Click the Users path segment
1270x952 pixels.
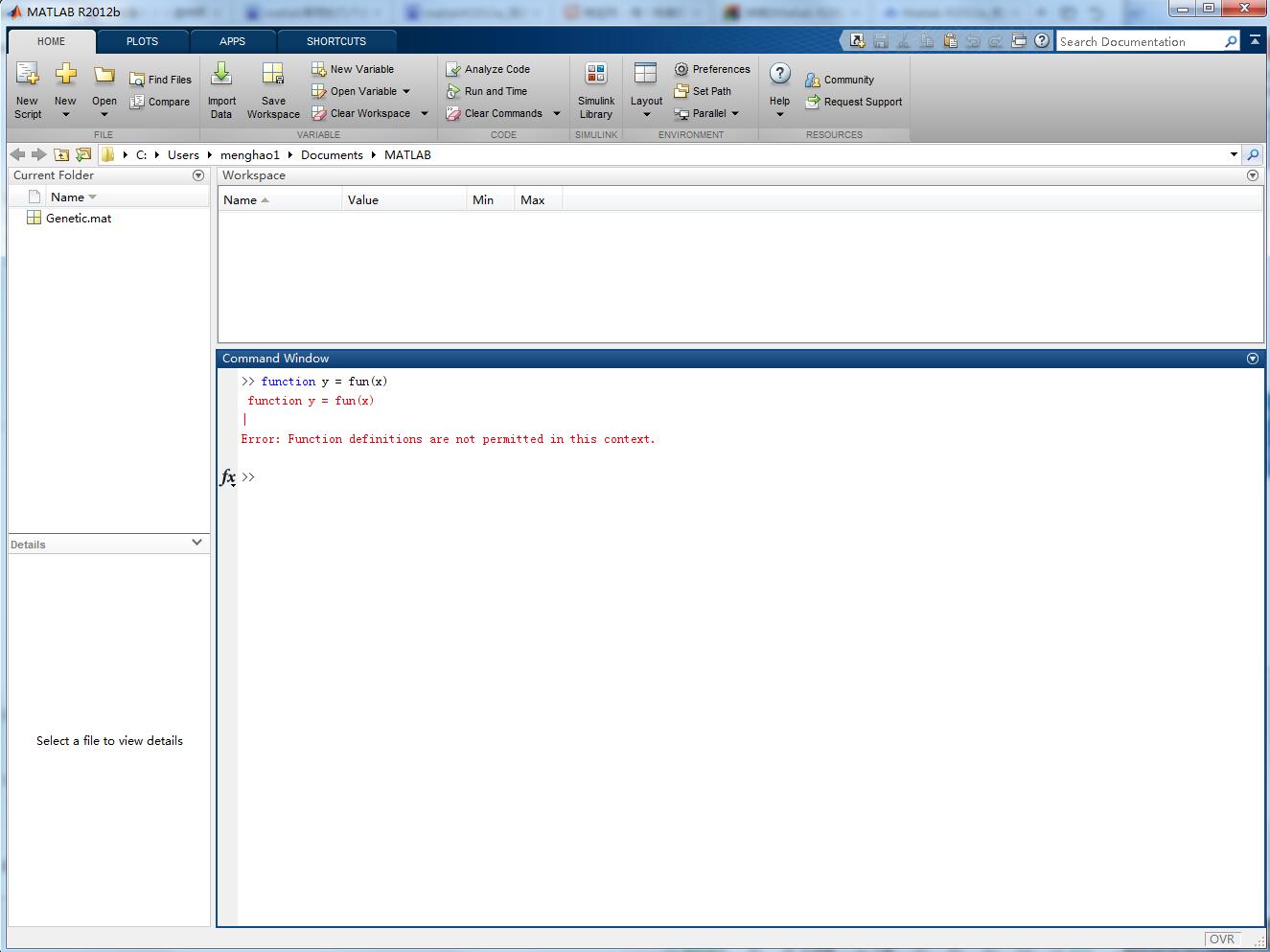[183, 154]
